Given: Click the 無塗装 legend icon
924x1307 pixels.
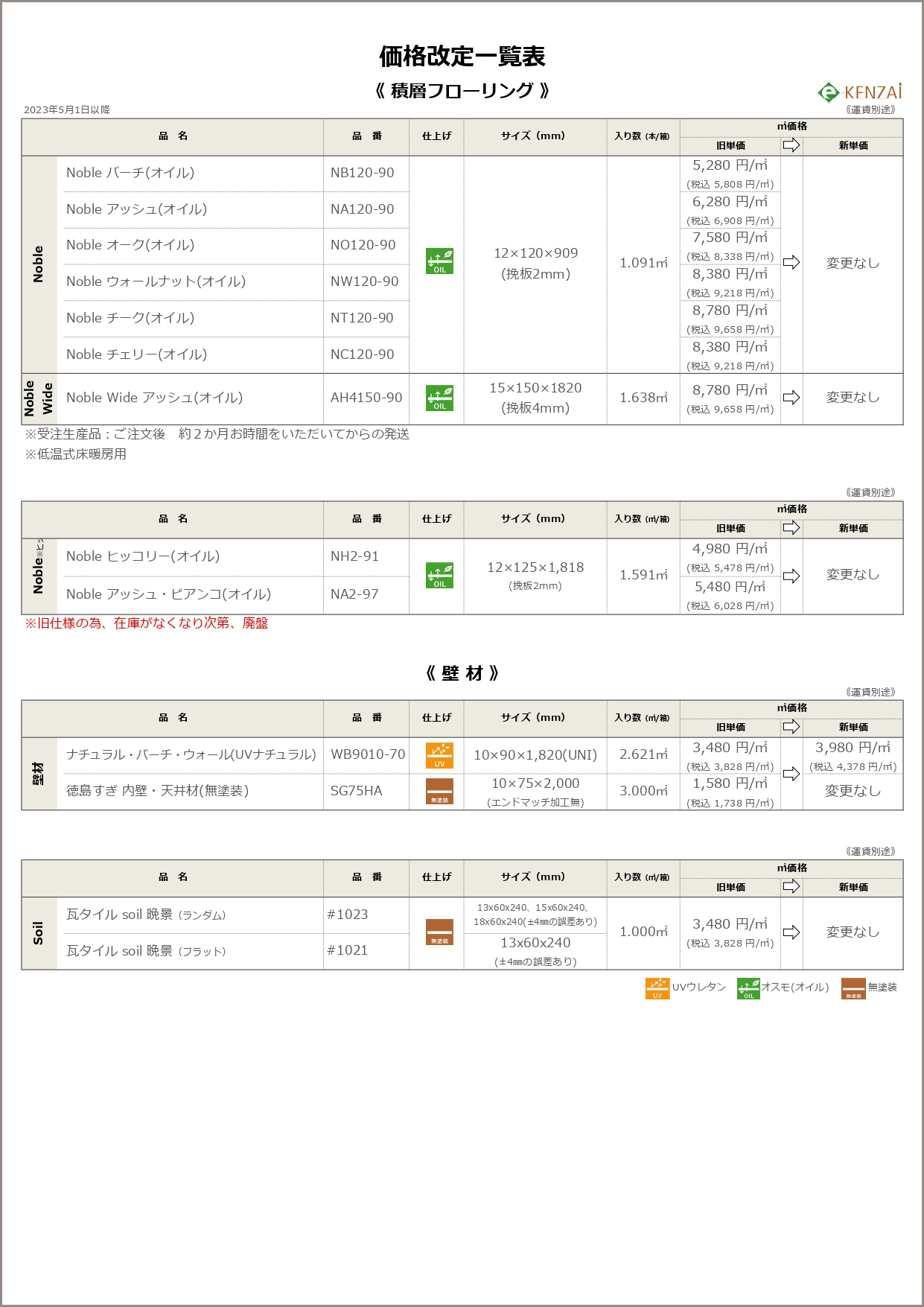Looking at the screenshot, I should pyautogui.click(x=853, y=988).
